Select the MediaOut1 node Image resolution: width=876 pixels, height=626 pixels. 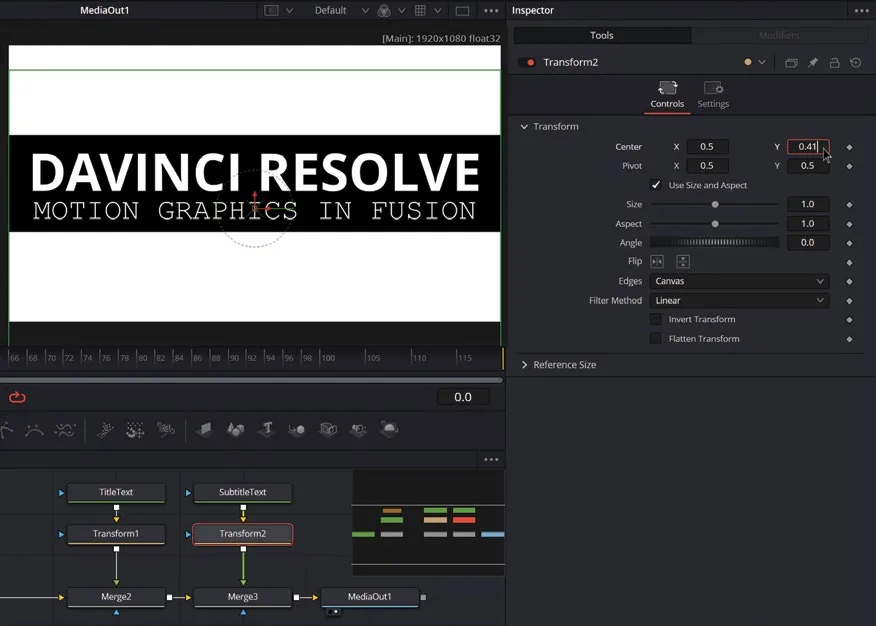click(x=369, y=597)
